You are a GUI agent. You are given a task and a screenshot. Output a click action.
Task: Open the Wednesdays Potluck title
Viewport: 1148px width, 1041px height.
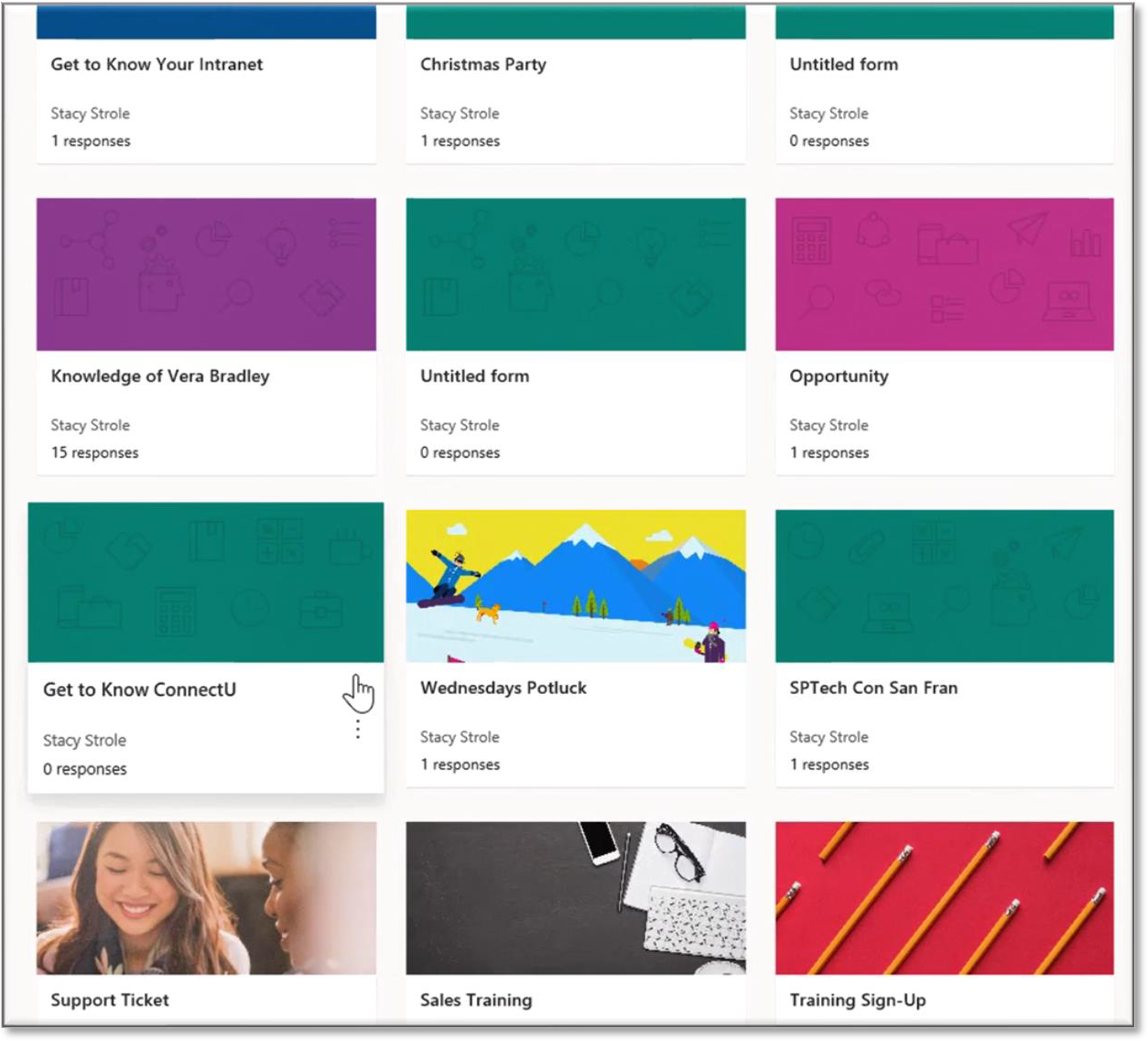pyautogui.click(x=504, y=688)
